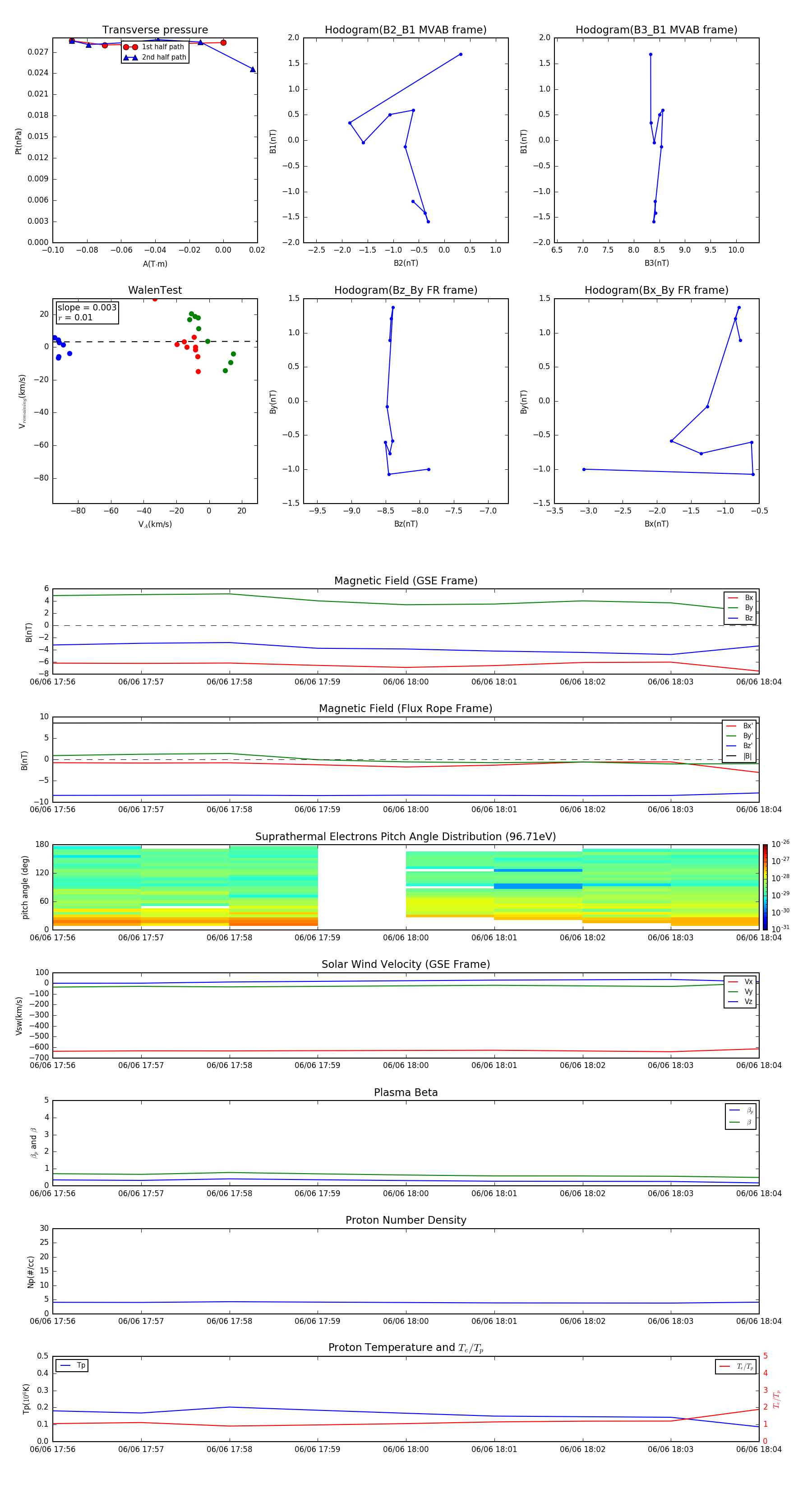812x1489 pixels.
Task: Click the 'A(T·m)' x-axis label
Action: click(155, 264)
